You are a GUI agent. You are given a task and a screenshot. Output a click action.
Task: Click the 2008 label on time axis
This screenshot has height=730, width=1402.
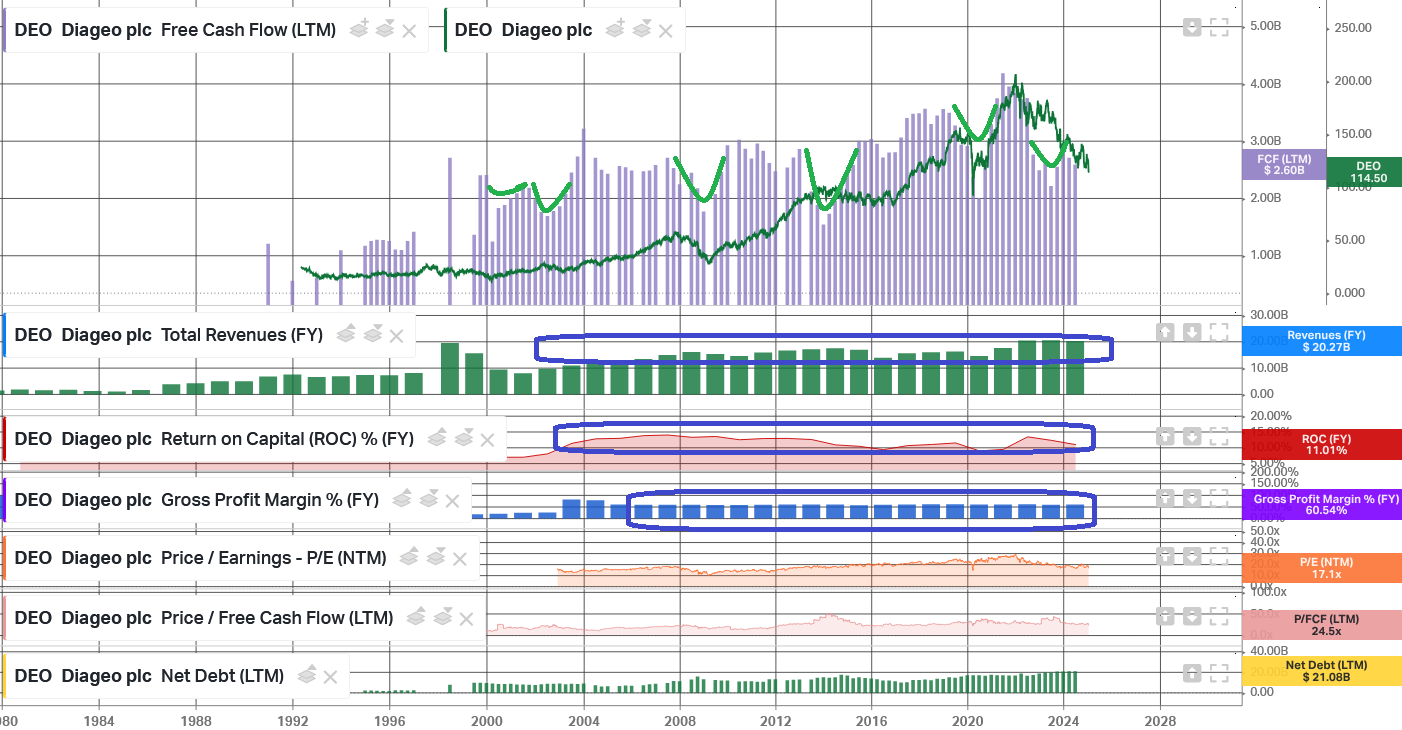pyautogui.click(x=680, y=720)
